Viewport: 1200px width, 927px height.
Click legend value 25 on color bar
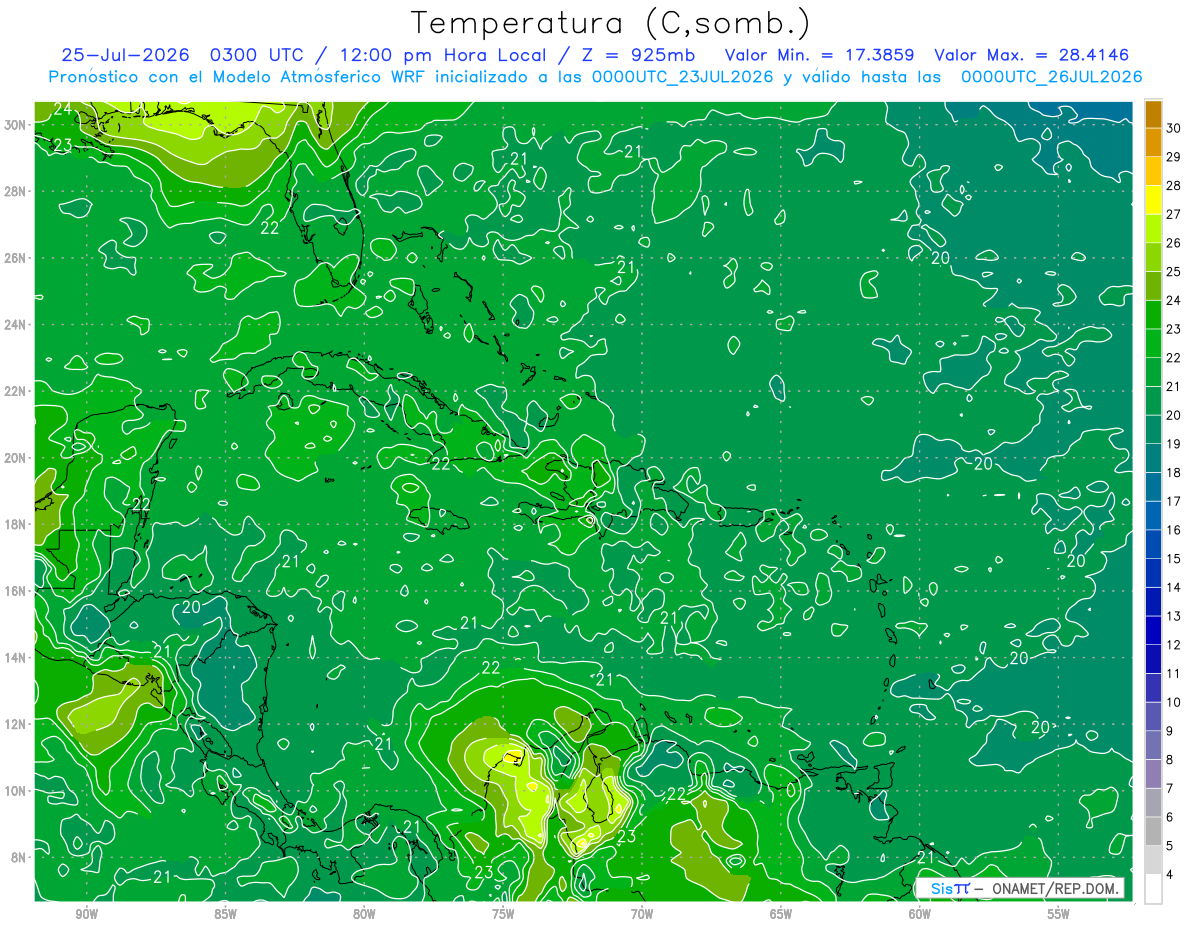(1174, 271)
